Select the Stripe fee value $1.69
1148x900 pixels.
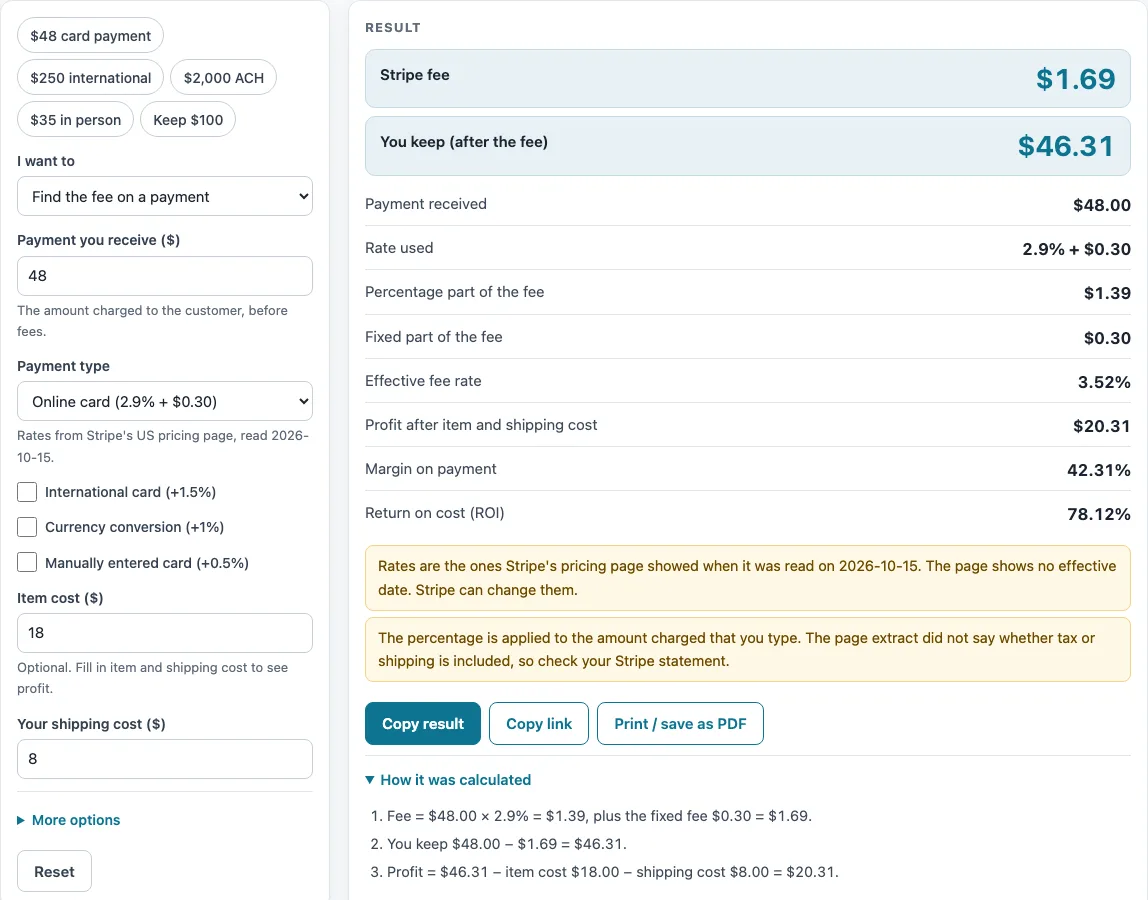tap(1076, 79)
